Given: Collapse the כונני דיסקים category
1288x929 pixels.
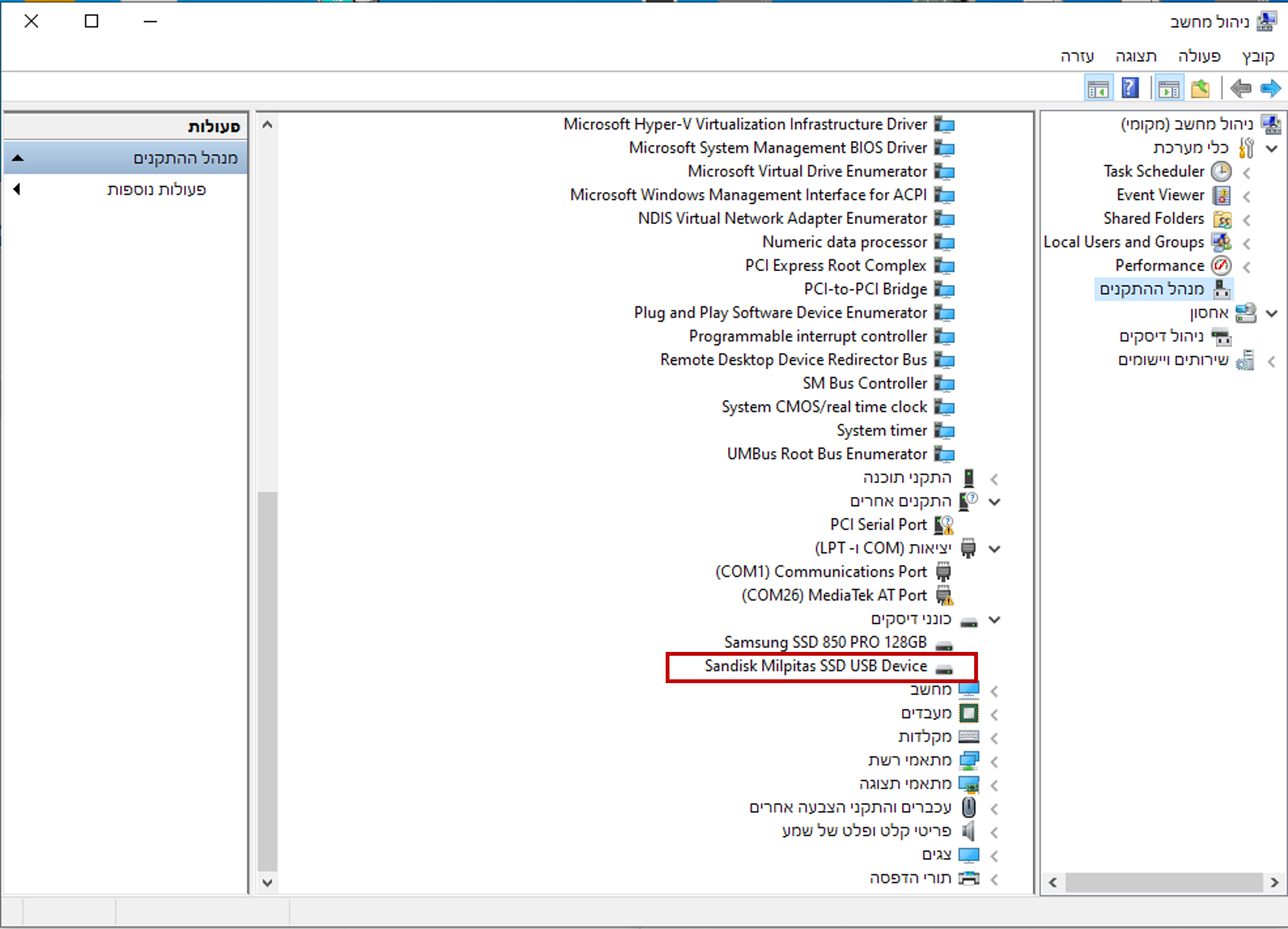Looking at the screenshot, I should click(x=994, y=619).
